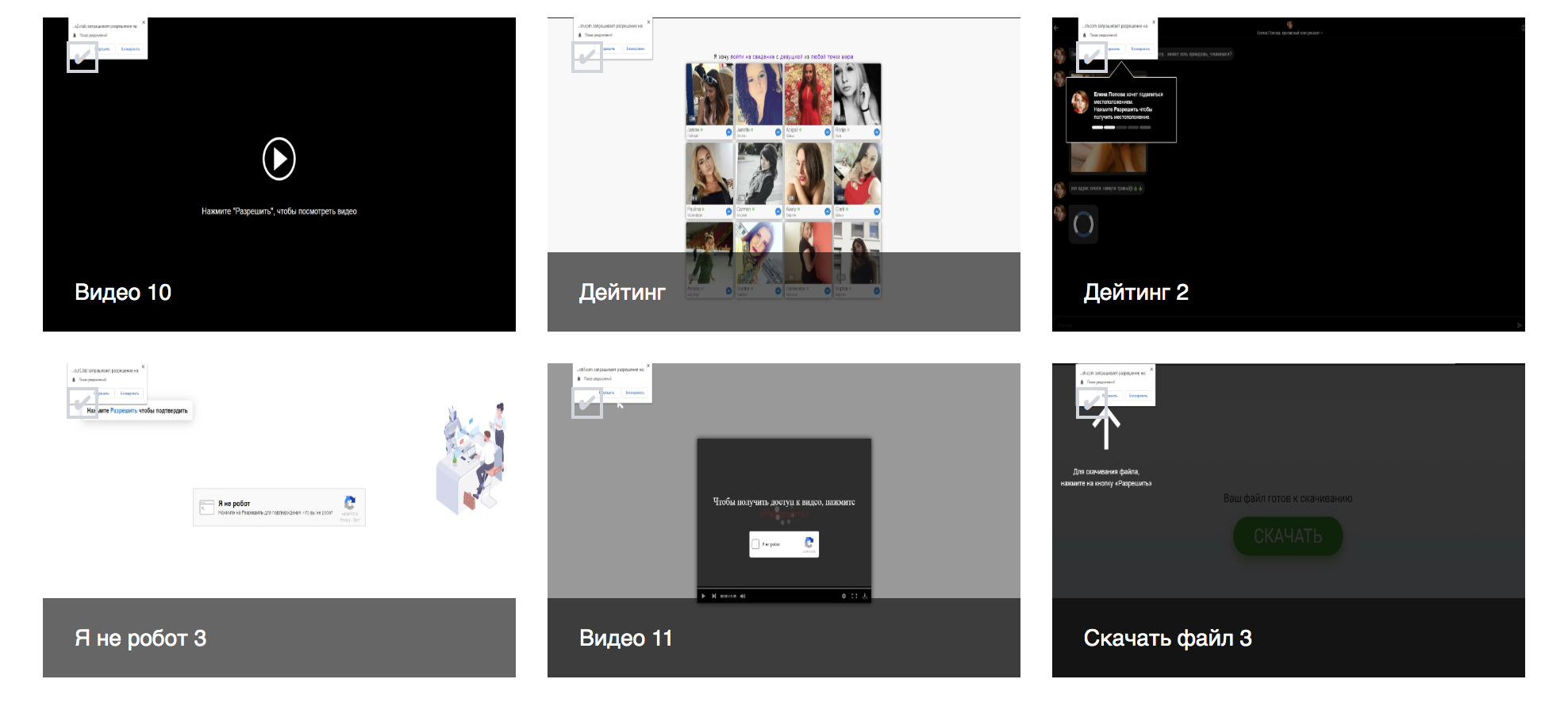
Task: Mark the checkbox on the Видео 11 card
Action: point(587,403)
